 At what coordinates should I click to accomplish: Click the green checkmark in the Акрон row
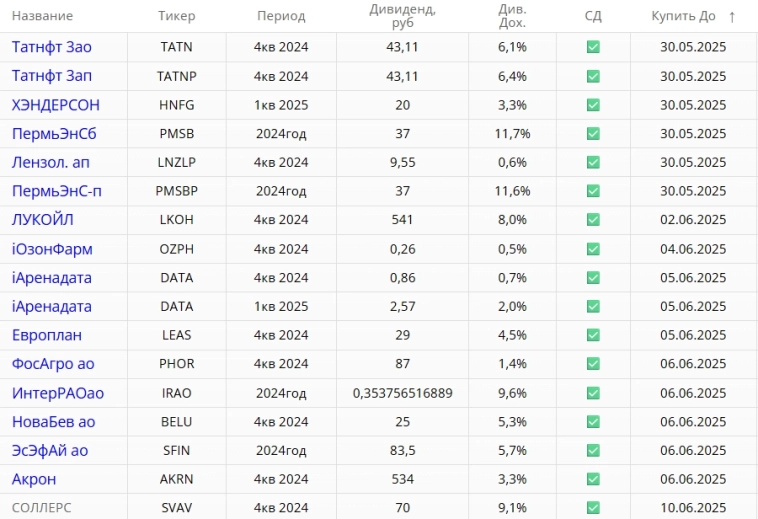pyautogui.click(x=593, y=479)
